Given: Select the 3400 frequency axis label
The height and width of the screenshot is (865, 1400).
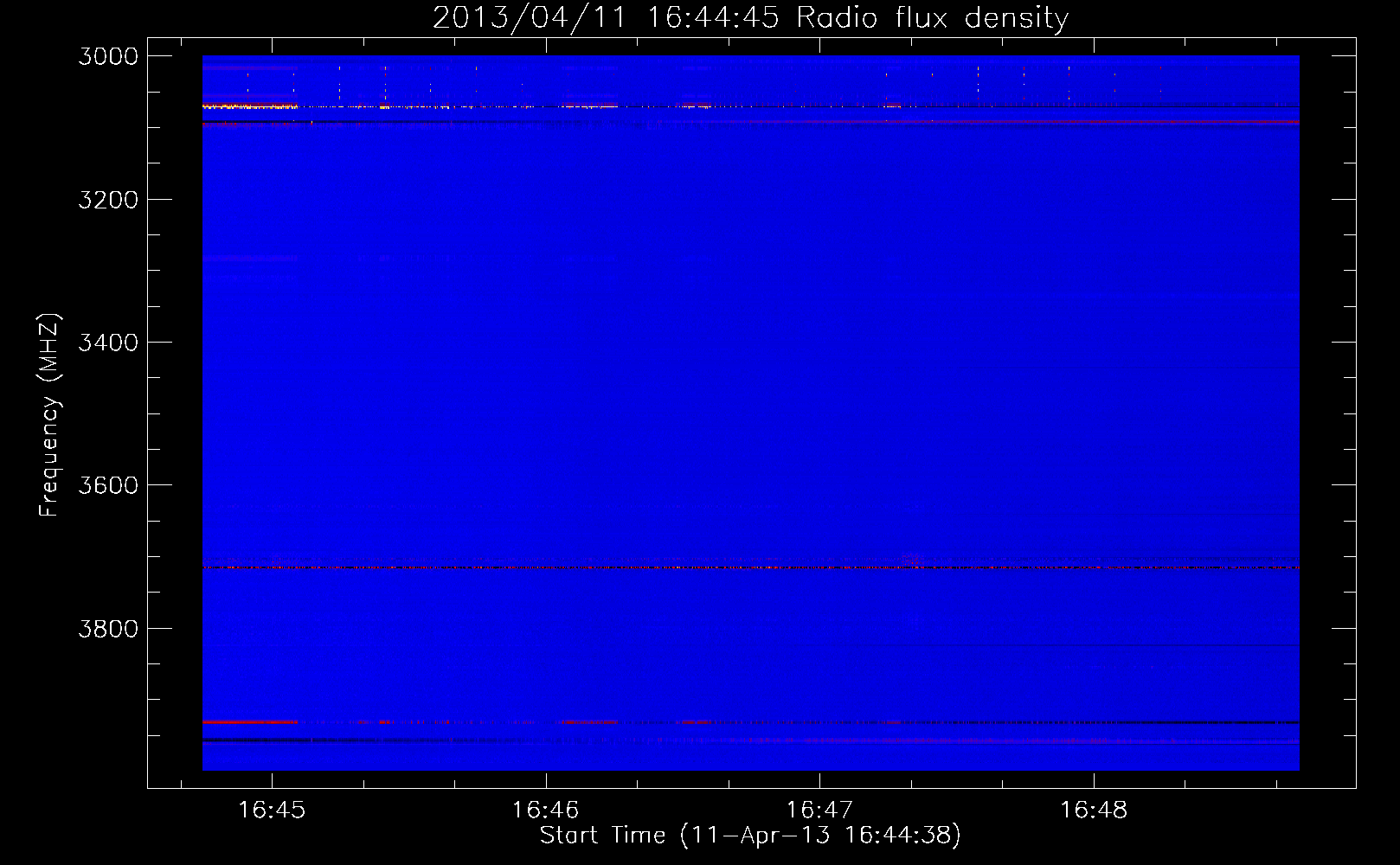Looking at the screenshot, I should tap(108, 343).
